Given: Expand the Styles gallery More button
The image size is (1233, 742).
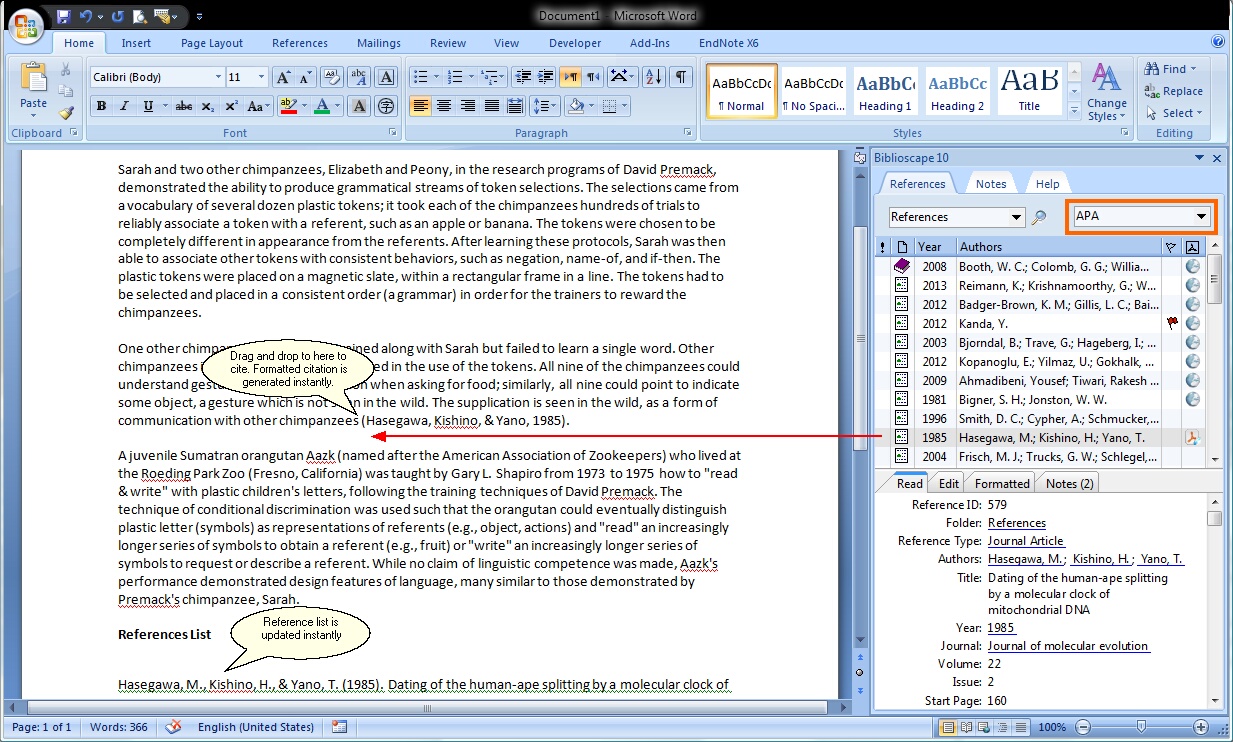Looking at the screenshot, I should pos(1074,112).
